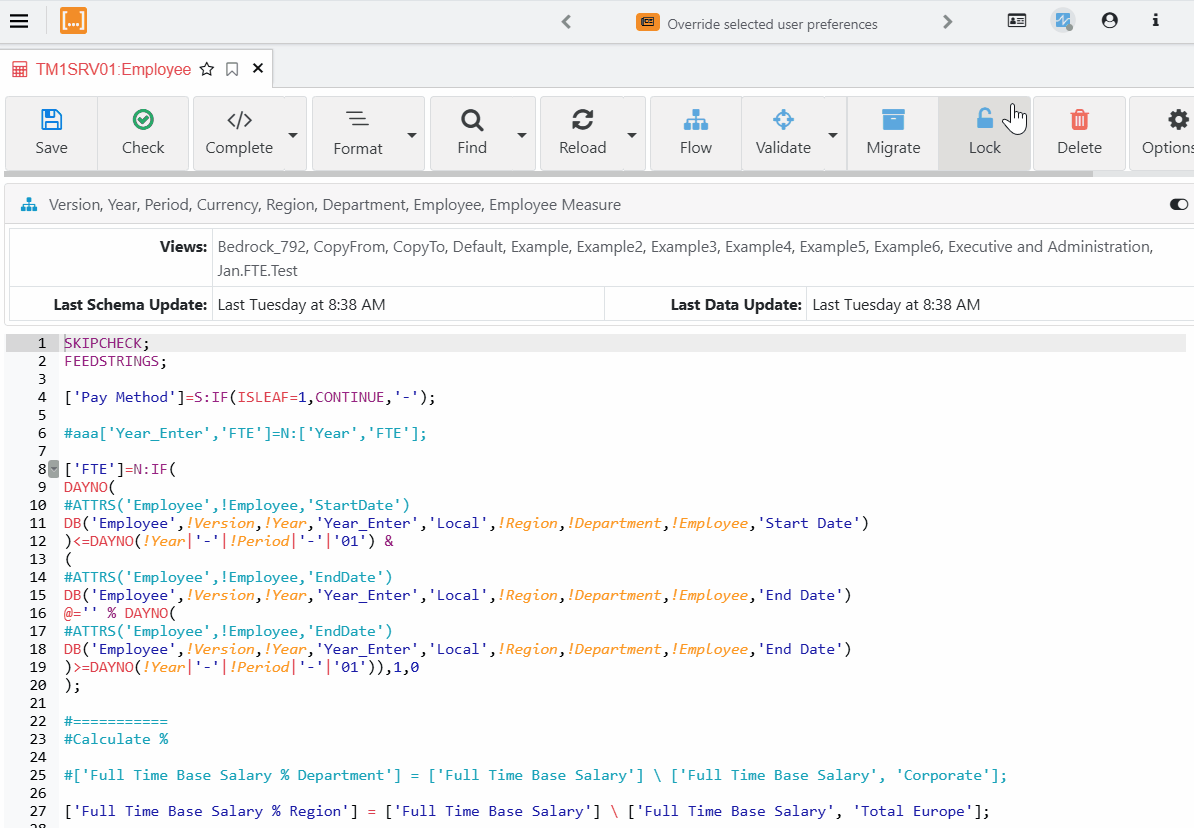Select the TM1SRV01:Employee tab
The height and width of the screenshot is (828, 1194).
[113, 69]
